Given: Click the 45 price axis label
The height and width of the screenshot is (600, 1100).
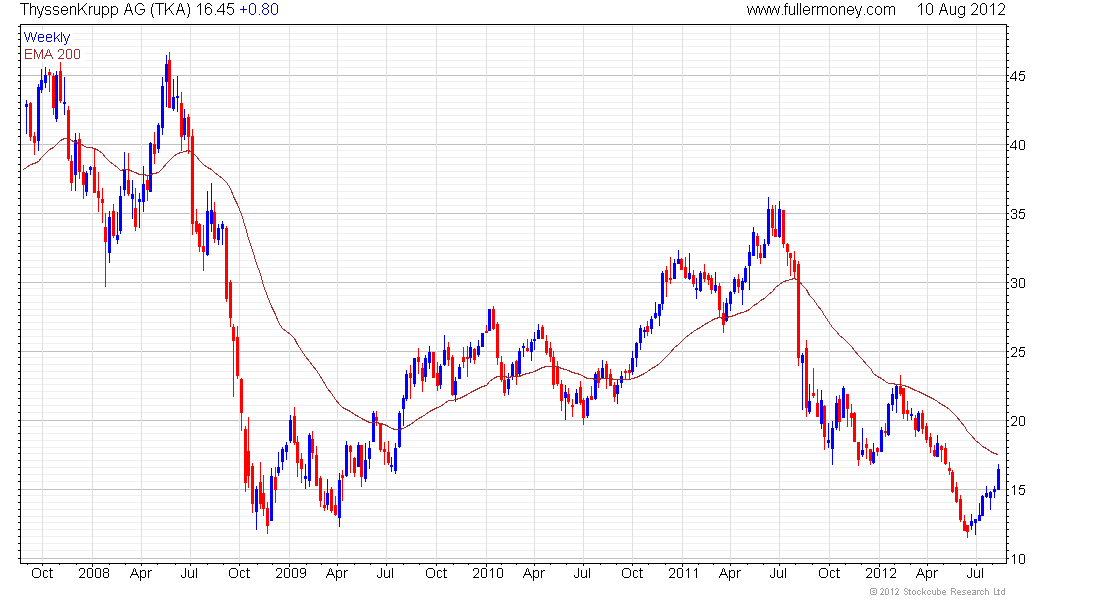Looking at the screenshot, I should tap(1017, 76).
